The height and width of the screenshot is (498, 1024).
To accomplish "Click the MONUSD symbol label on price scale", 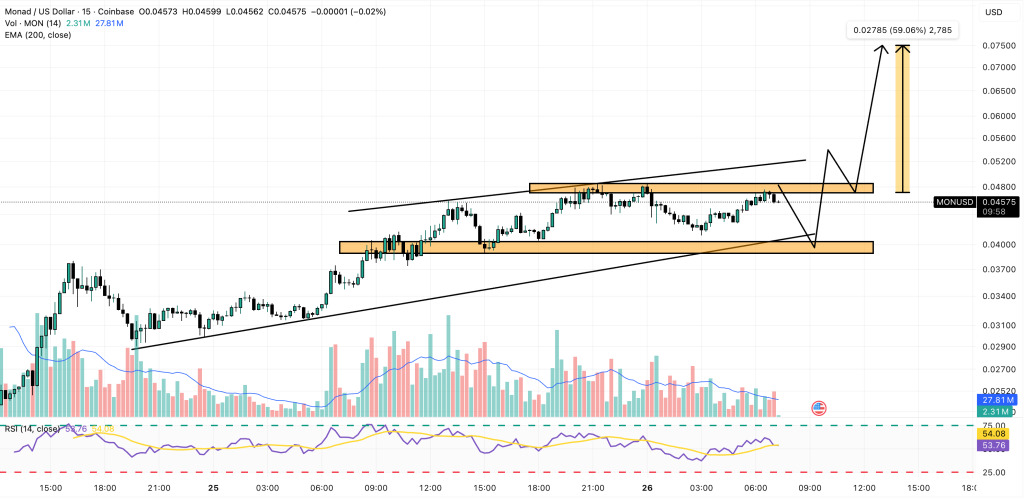I will click(x=953, y=202).
